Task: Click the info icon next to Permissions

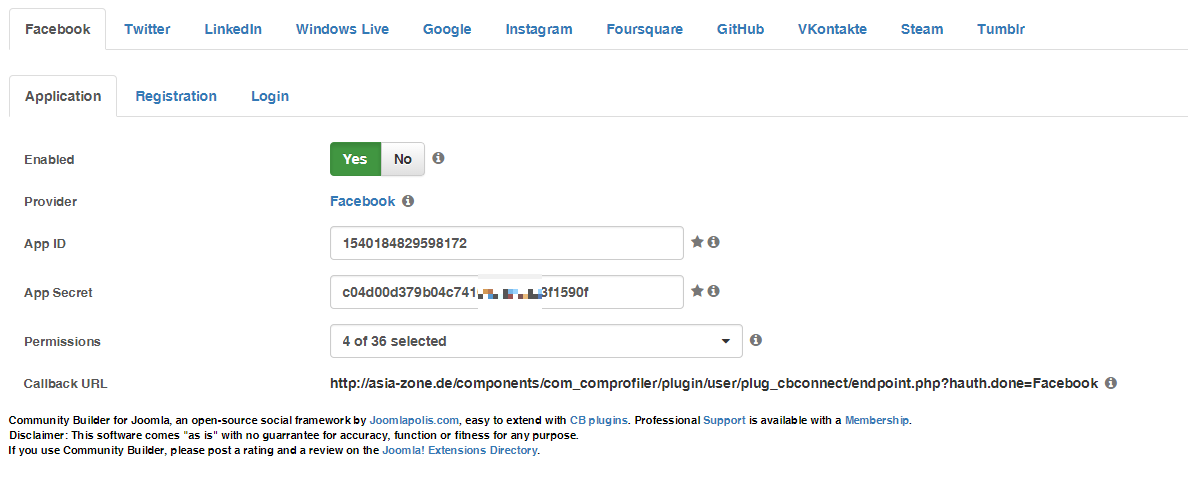Action: [755, 340]
